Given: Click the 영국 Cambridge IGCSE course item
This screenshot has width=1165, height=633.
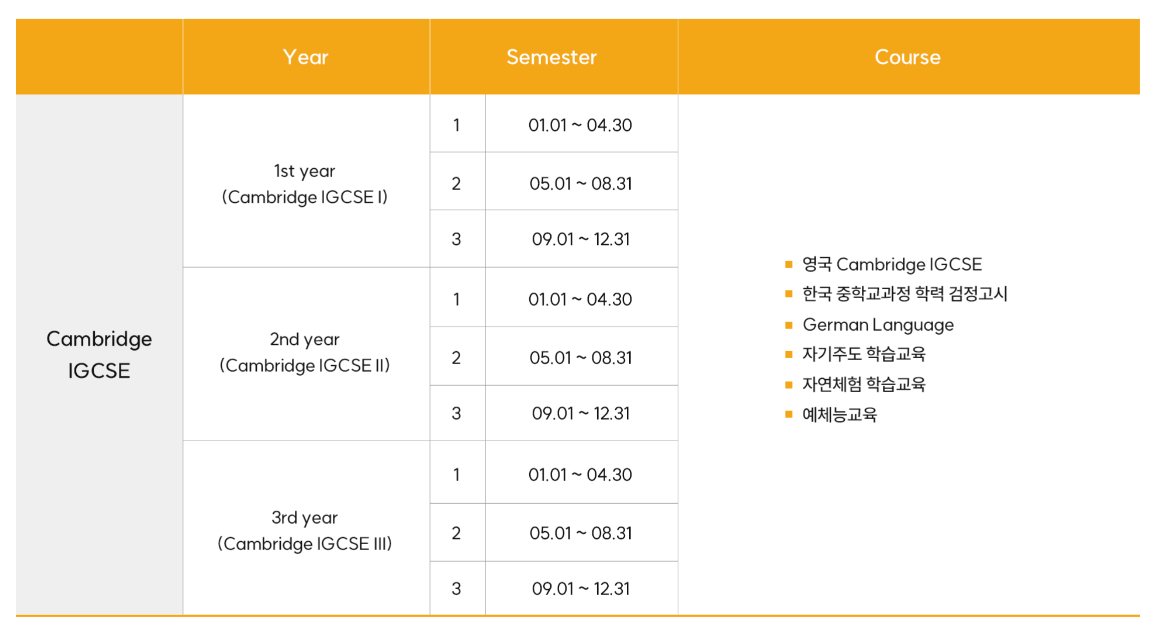Looking at the screenshot, I should tap(892, 265).
